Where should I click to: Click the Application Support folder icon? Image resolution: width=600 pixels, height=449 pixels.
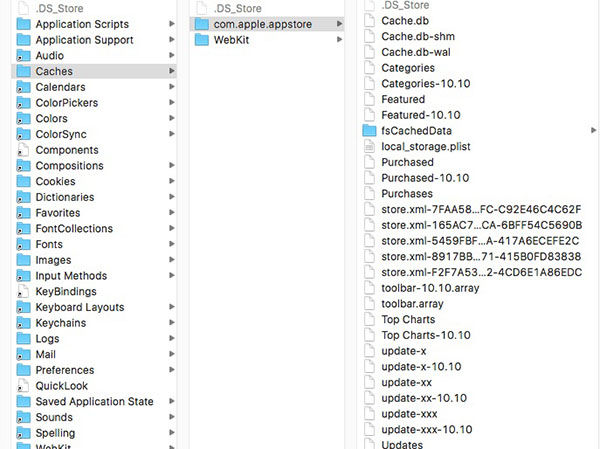coord(24,40)
